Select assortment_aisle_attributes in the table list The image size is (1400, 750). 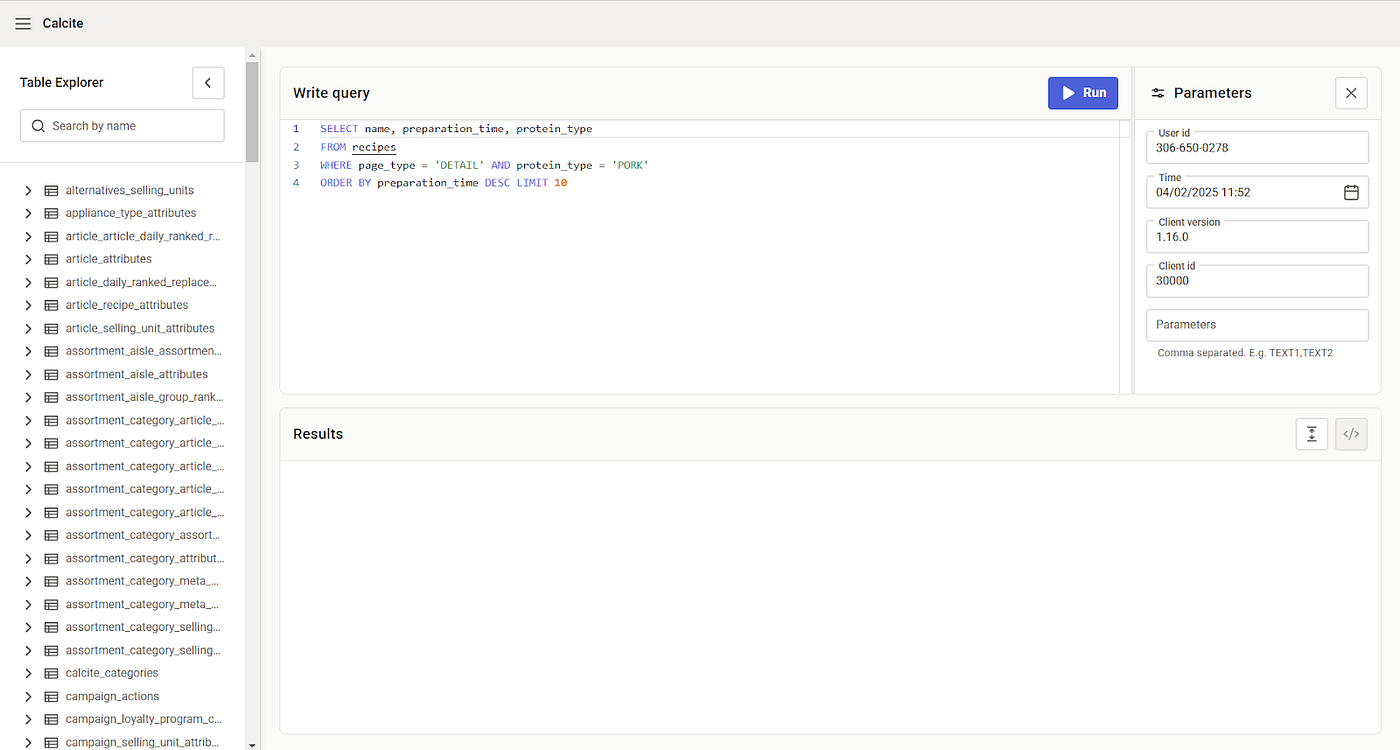coord(137,375)
